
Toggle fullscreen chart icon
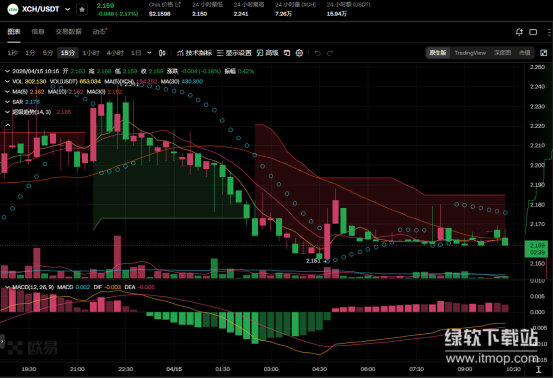tap(543, 53)
